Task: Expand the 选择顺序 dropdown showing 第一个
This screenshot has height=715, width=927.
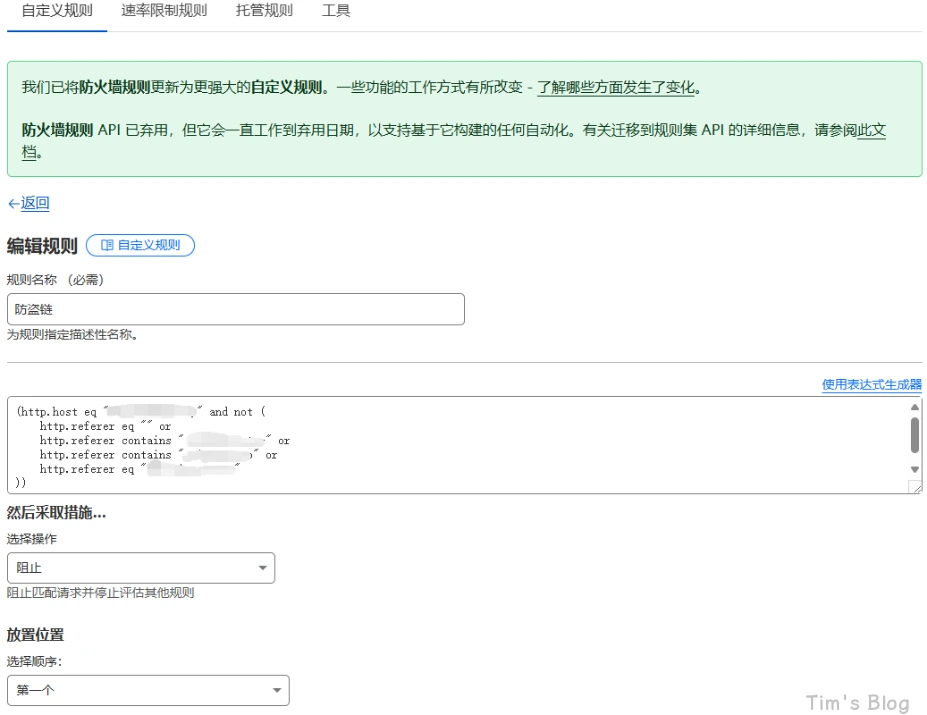Action: (148, 690)
